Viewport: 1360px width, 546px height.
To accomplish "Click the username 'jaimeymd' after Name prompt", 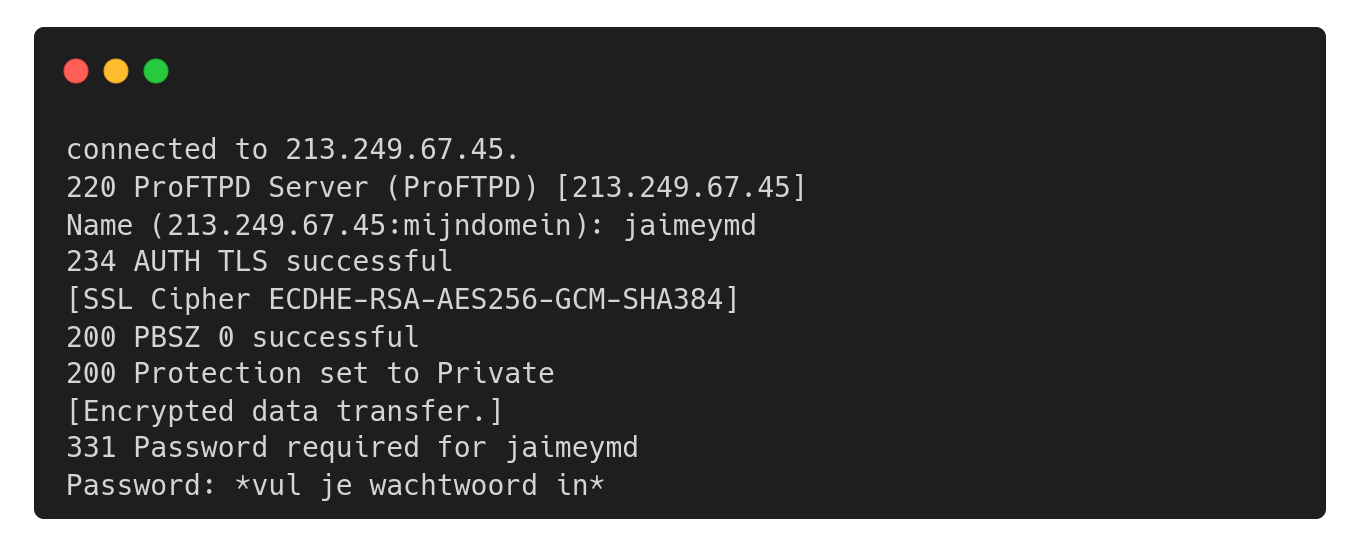I will tap(690, 226).
